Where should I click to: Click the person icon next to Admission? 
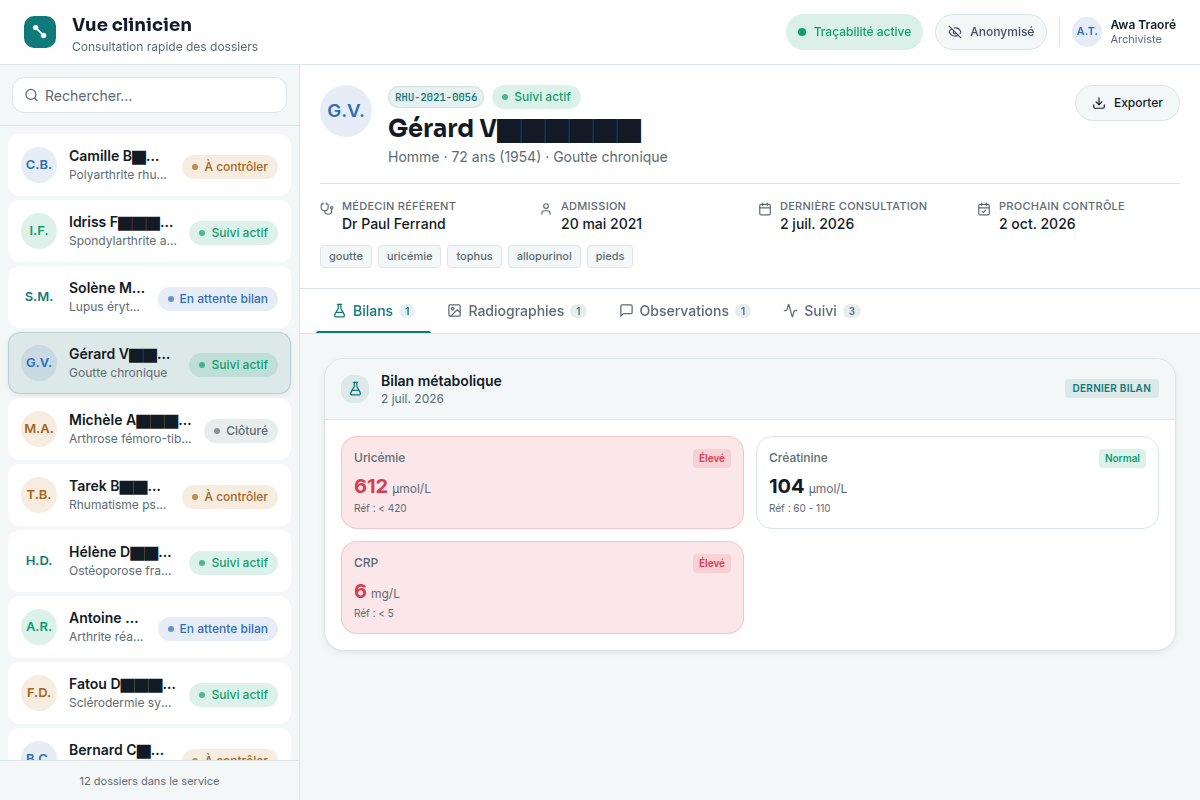[x=546, y=209]
